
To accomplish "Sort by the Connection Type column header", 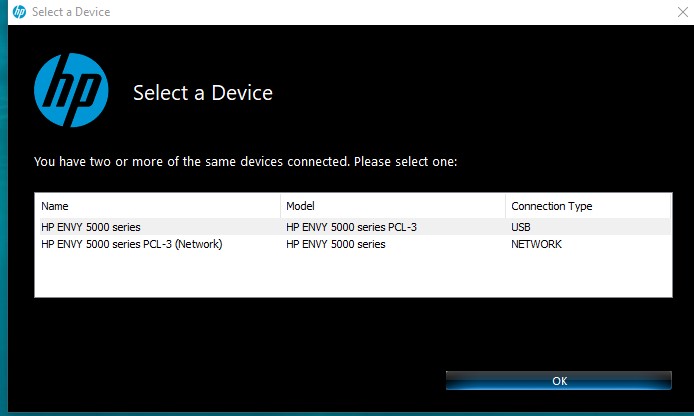I will pyautogui.click(x=588, y=206).
